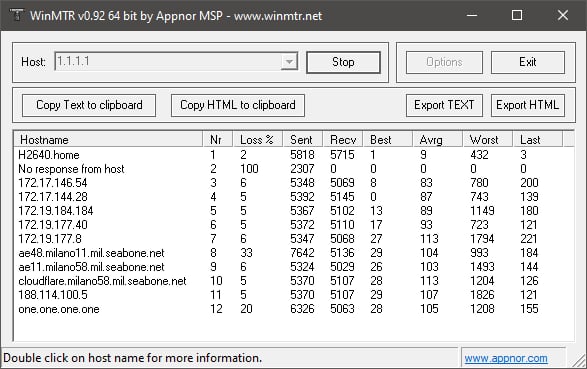Export results as TEXT
Viewport: 587px width, 369px height.
(x=444, y=105)
